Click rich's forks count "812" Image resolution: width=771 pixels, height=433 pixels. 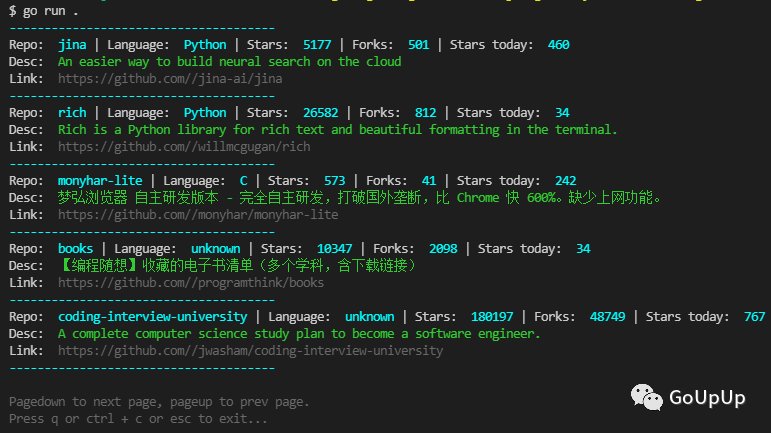(425, 113)
